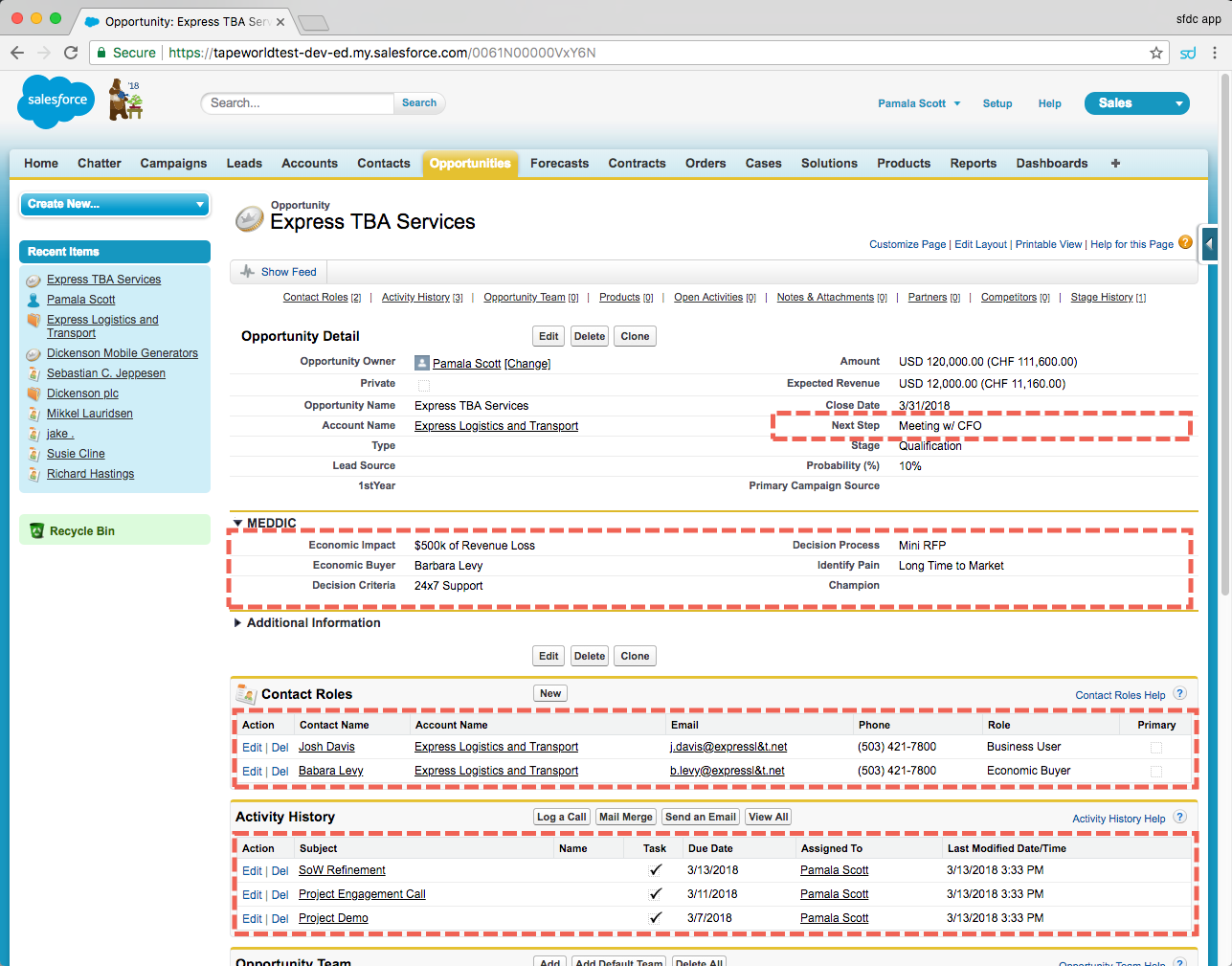
Task: Open the Pamala Scott user menu arrow
Action: coord(956,103)
